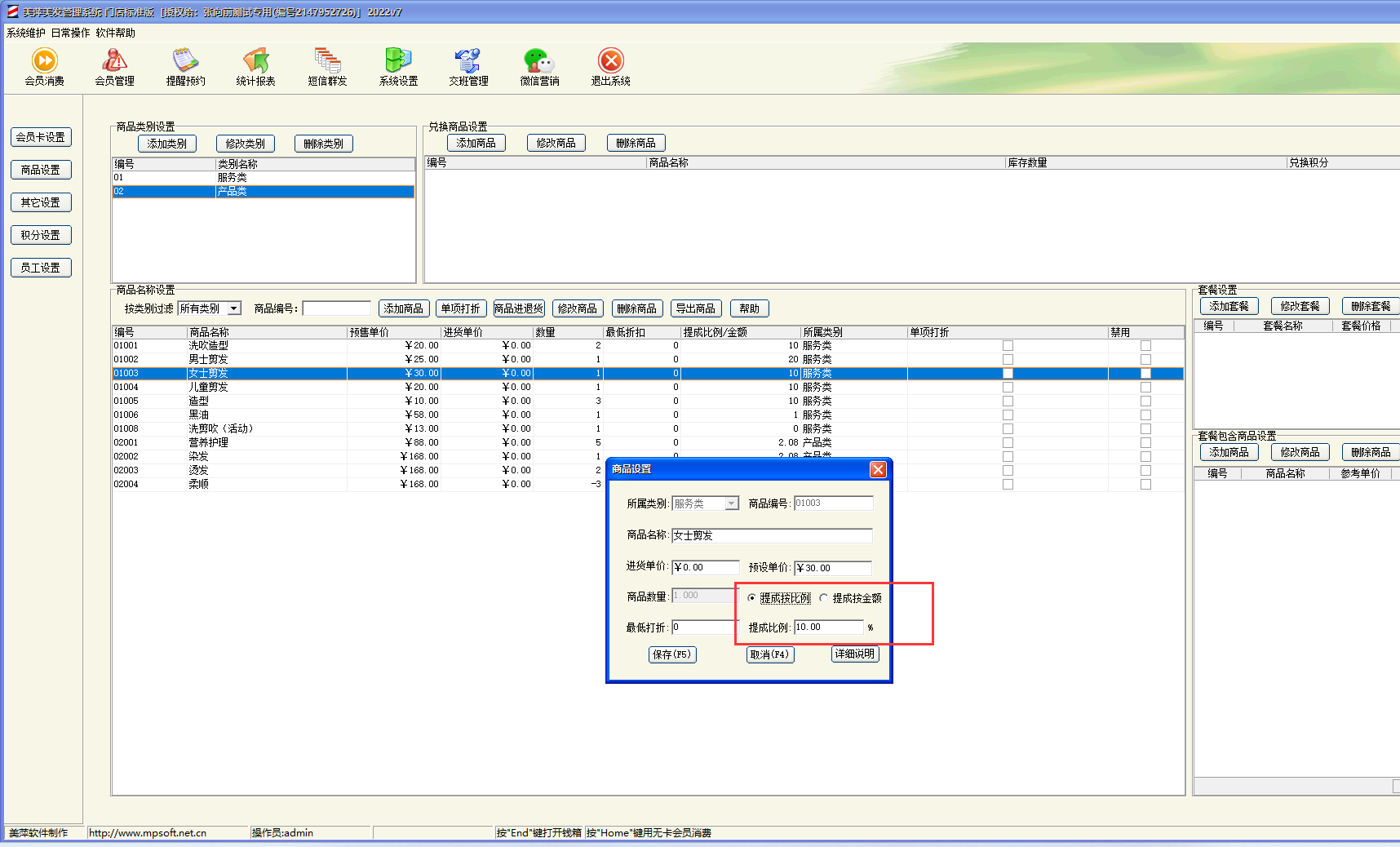Viewport: 1400px width, 847px height.
Task: Open the 会员管理 toolbar icon
Action: point(114,67)
